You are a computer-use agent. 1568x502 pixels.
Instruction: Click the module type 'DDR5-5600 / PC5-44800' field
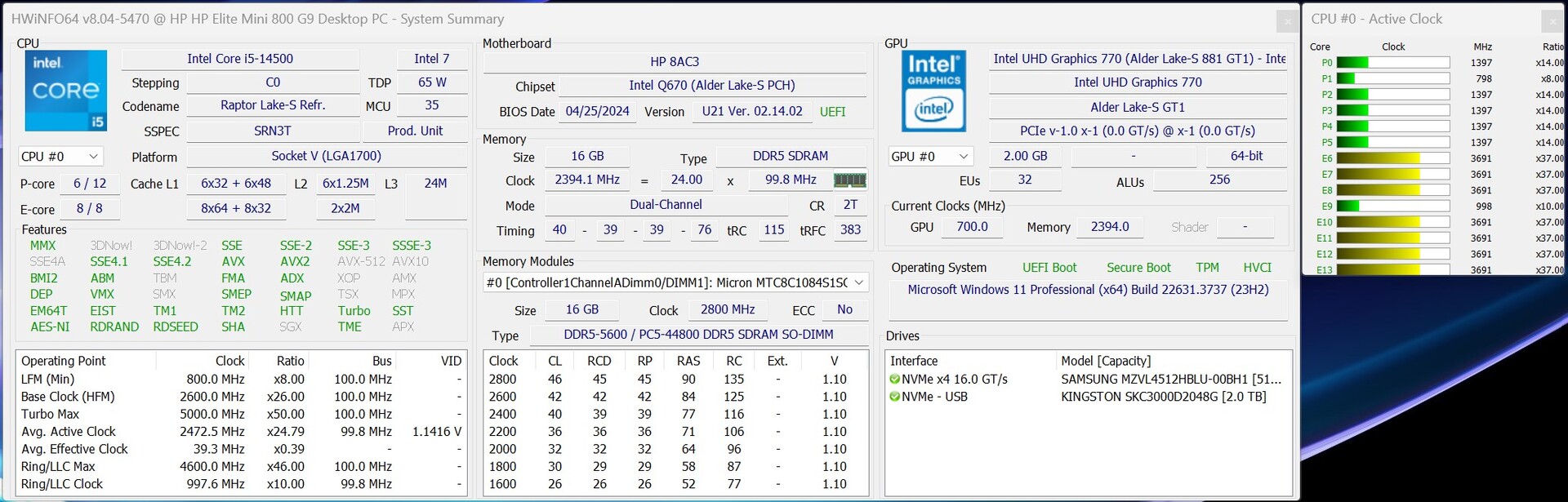[x=698, y=335]
